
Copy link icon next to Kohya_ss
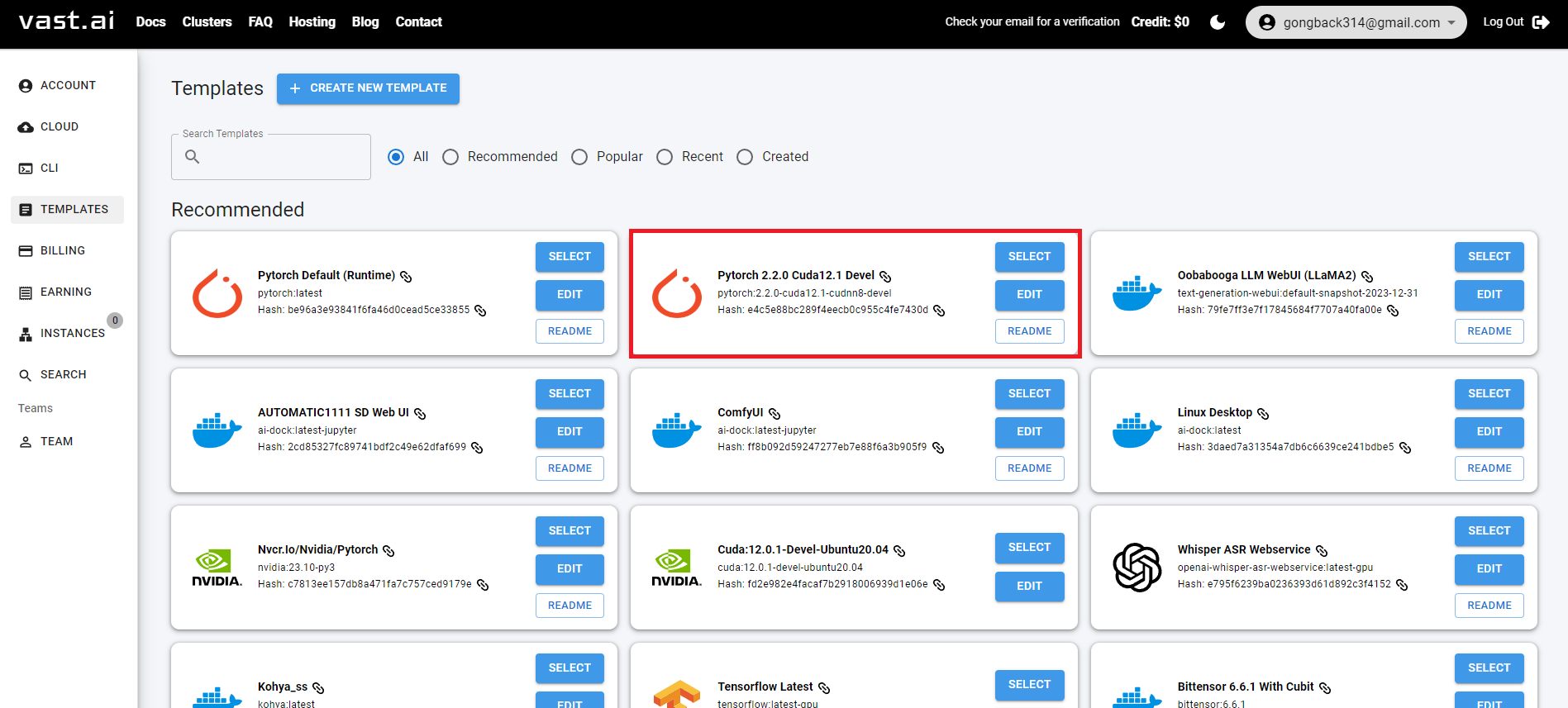point(318,687)
